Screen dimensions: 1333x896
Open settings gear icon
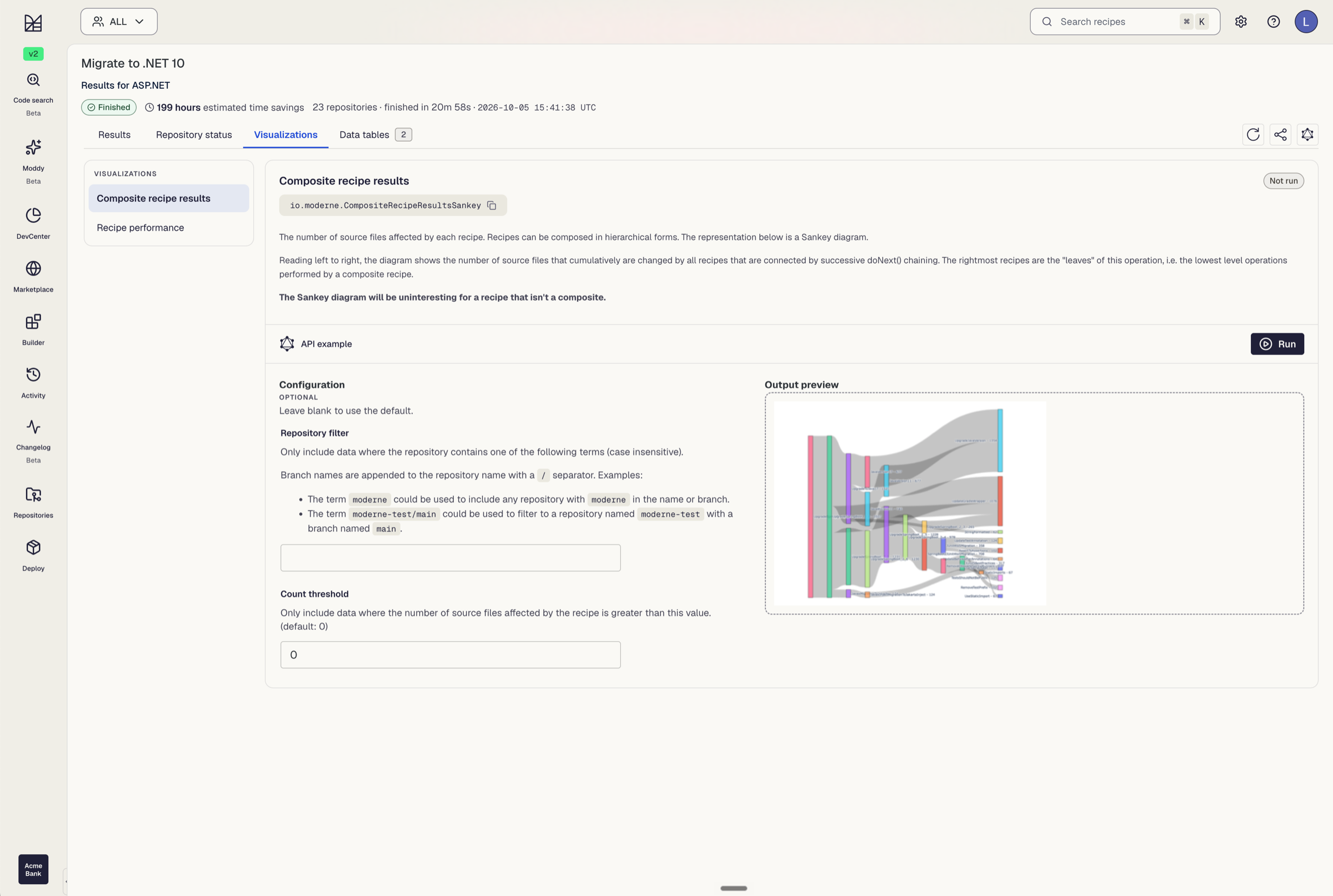(1240, 22)
